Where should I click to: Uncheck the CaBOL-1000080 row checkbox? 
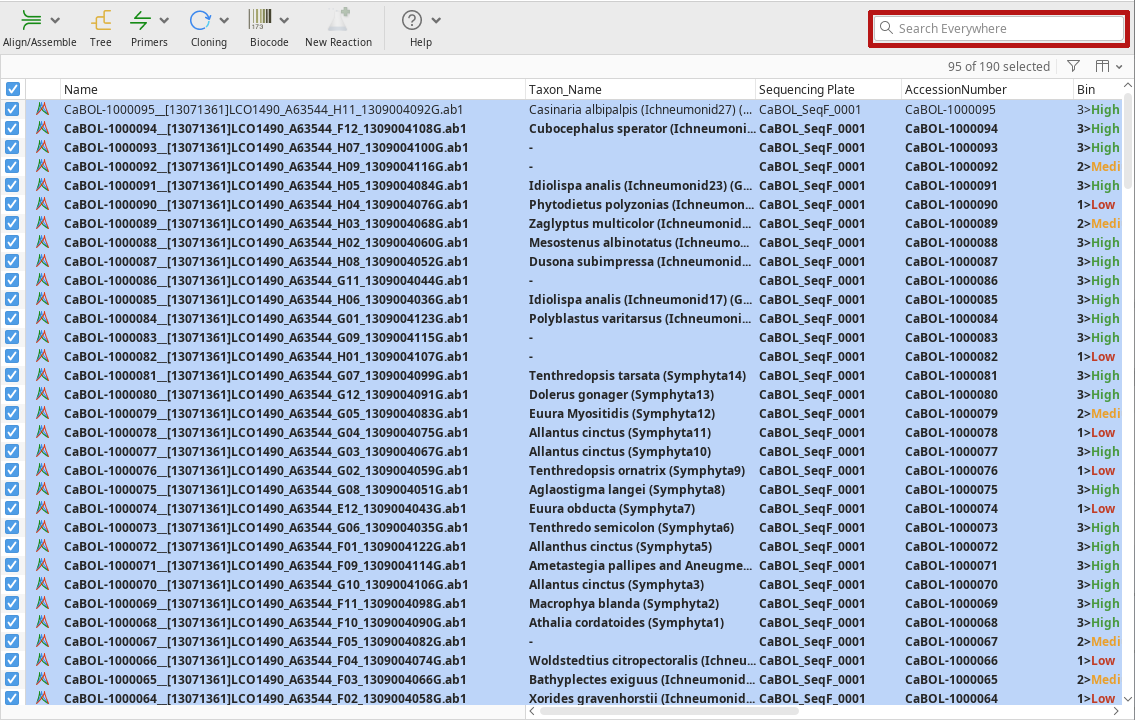[13, 394]
